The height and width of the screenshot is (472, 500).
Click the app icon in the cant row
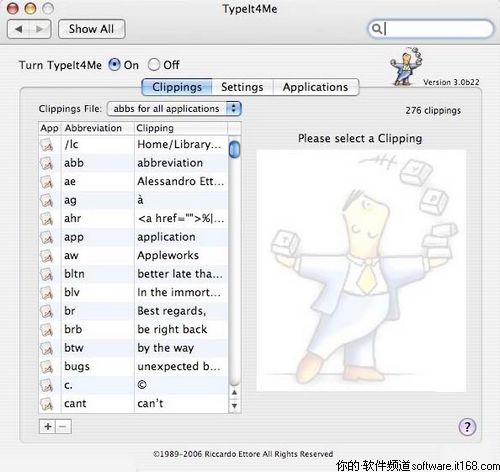47,404
